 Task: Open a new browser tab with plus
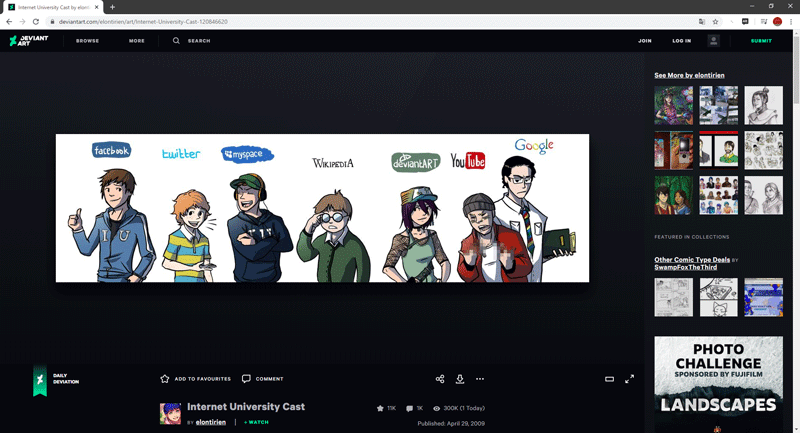[112, 7]
